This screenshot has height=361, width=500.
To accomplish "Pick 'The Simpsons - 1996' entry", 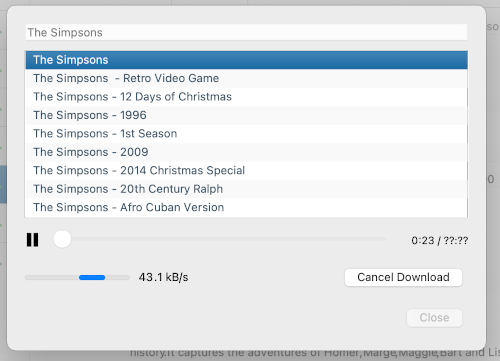I will [x=247, y=115].
